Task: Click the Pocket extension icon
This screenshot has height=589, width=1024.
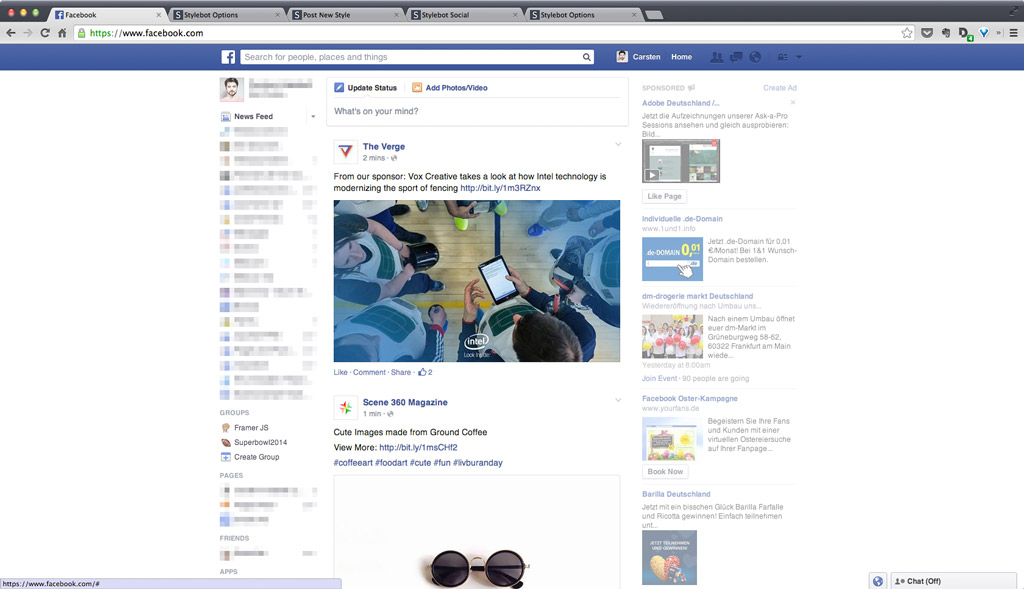Action: click(x=927, y=33)
